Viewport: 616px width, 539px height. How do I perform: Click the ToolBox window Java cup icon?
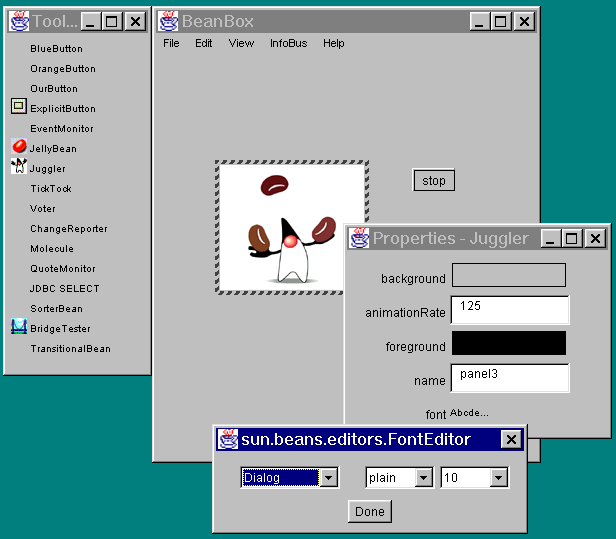[18, 21]
